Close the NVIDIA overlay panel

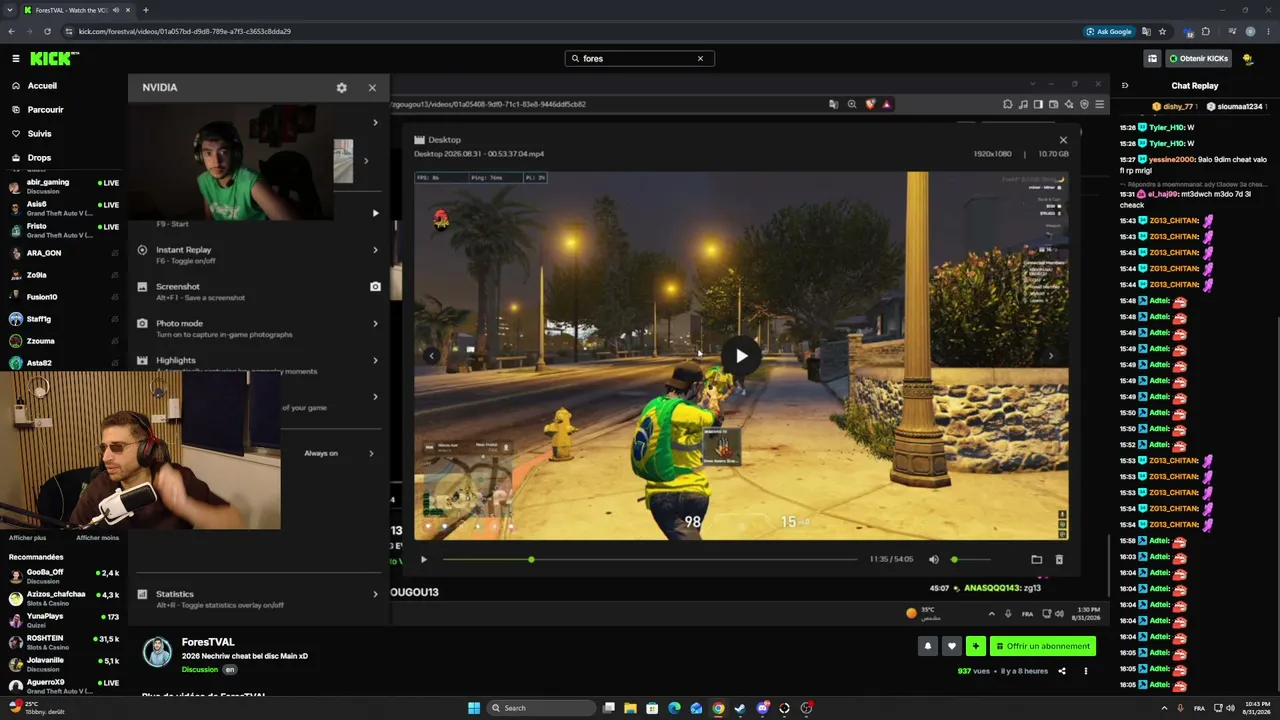click(372, 88)
